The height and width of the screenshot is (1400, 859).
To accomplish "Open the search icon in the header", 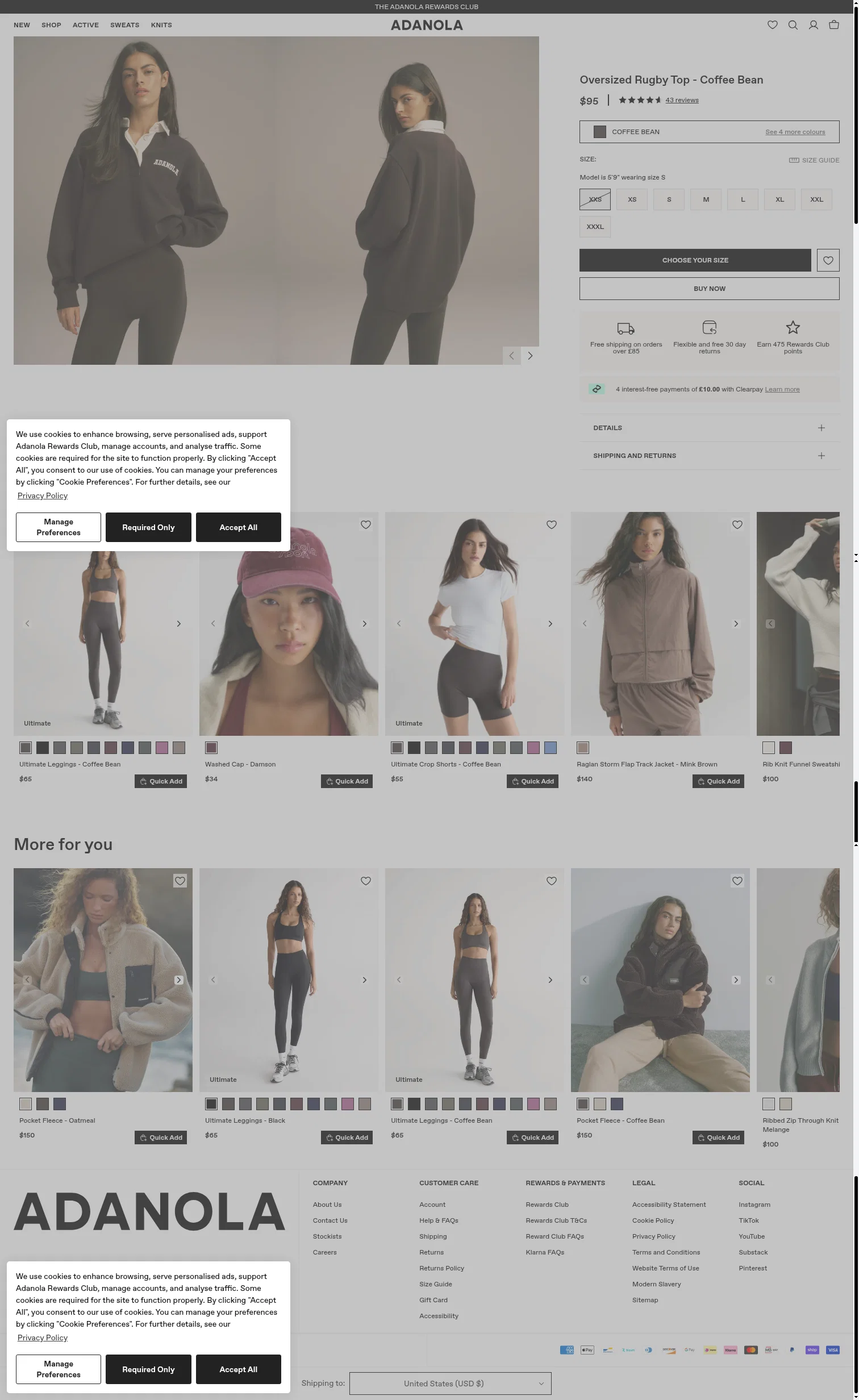I will tap(793, 25).
